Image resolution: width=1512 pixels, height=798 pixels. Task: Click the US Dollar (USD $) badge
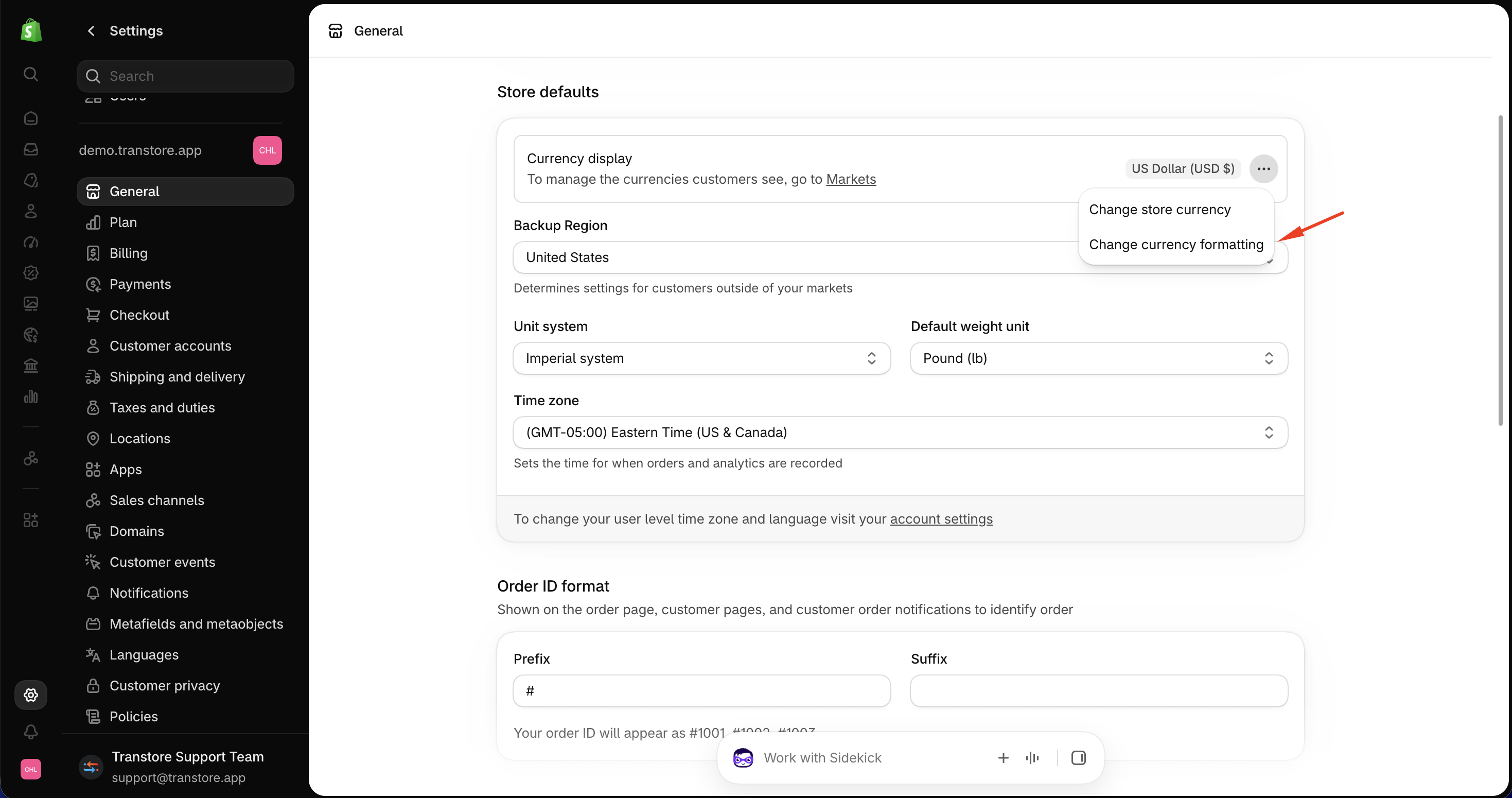tap(1183, 168)
